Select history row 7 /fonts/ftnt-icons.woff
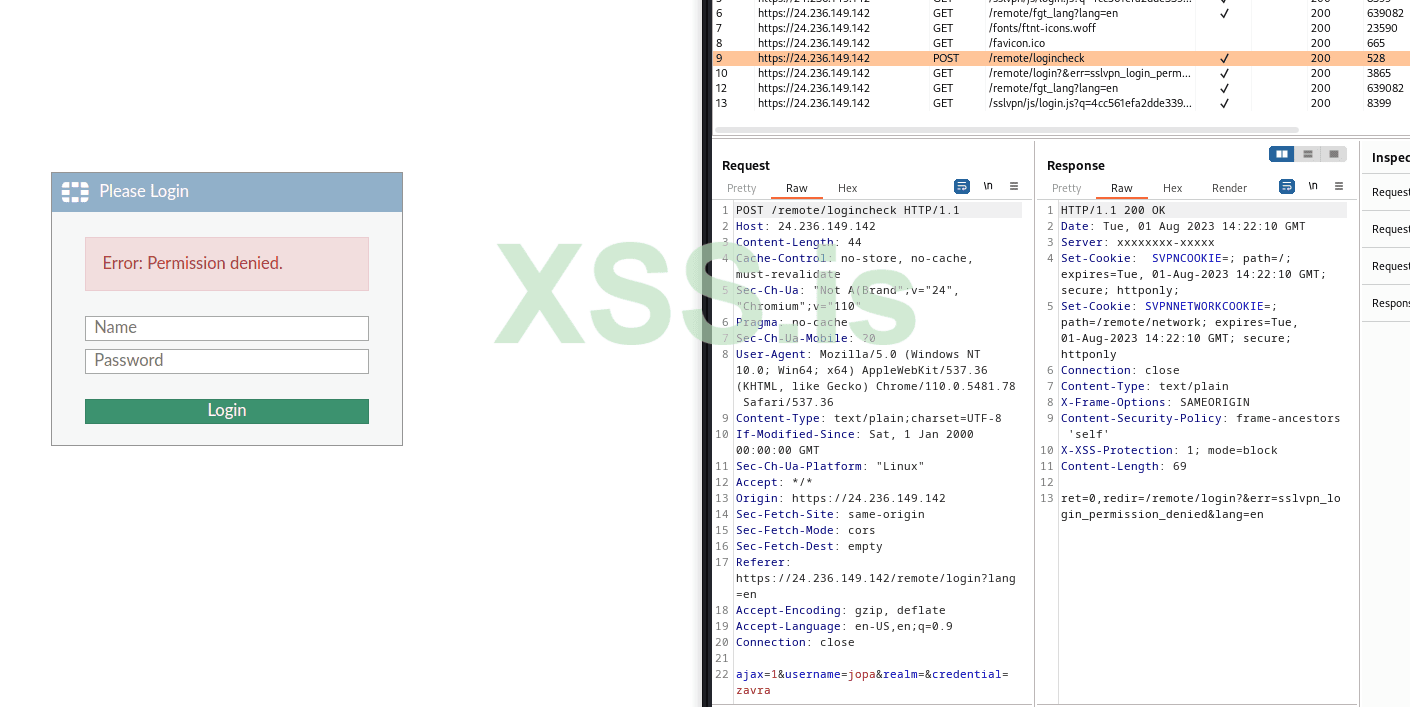The height and width of the screenshot is (707, 1410). (x=1061, y=28)
